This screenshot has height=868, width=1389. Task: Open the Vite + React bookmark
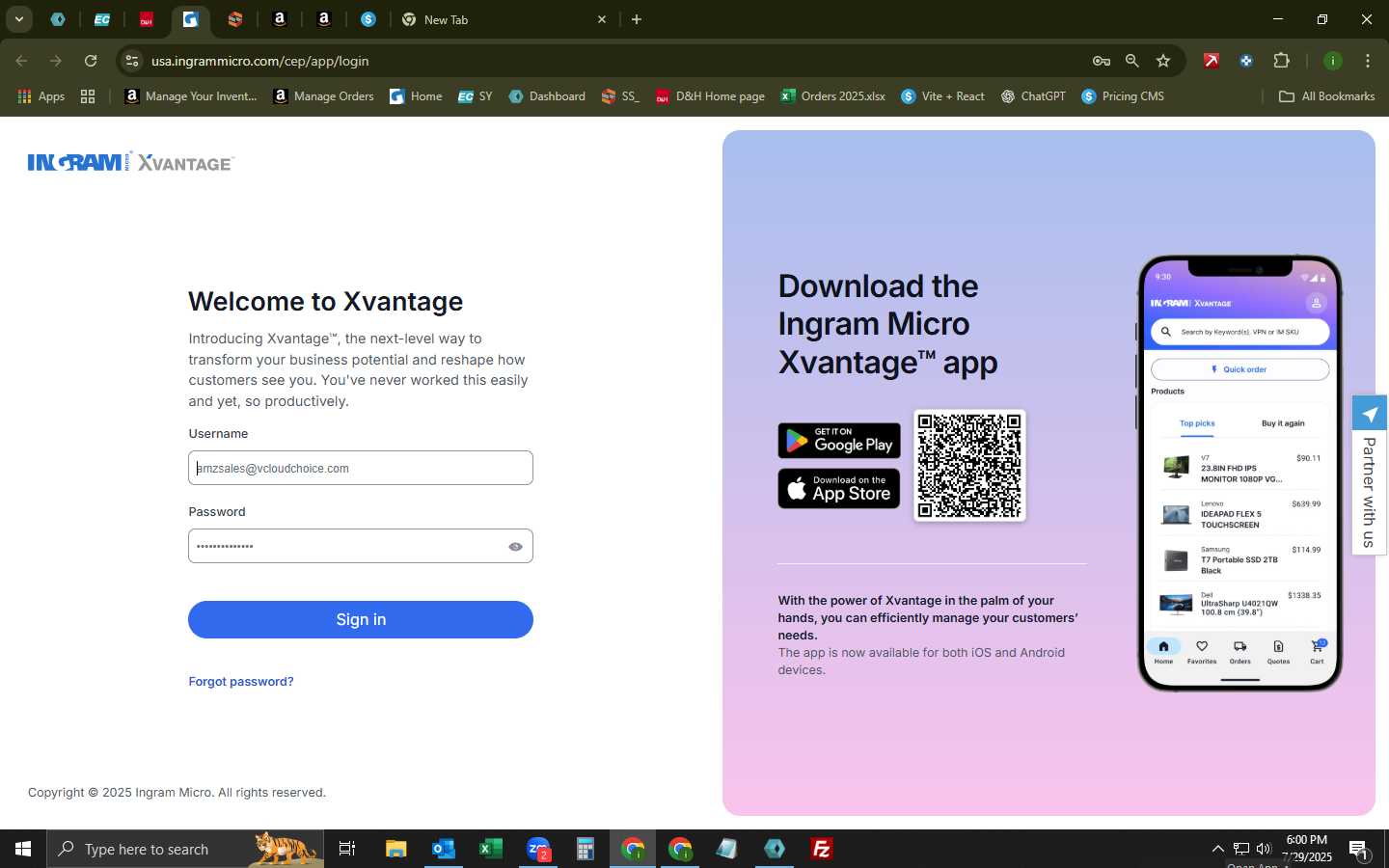[942, 96]
